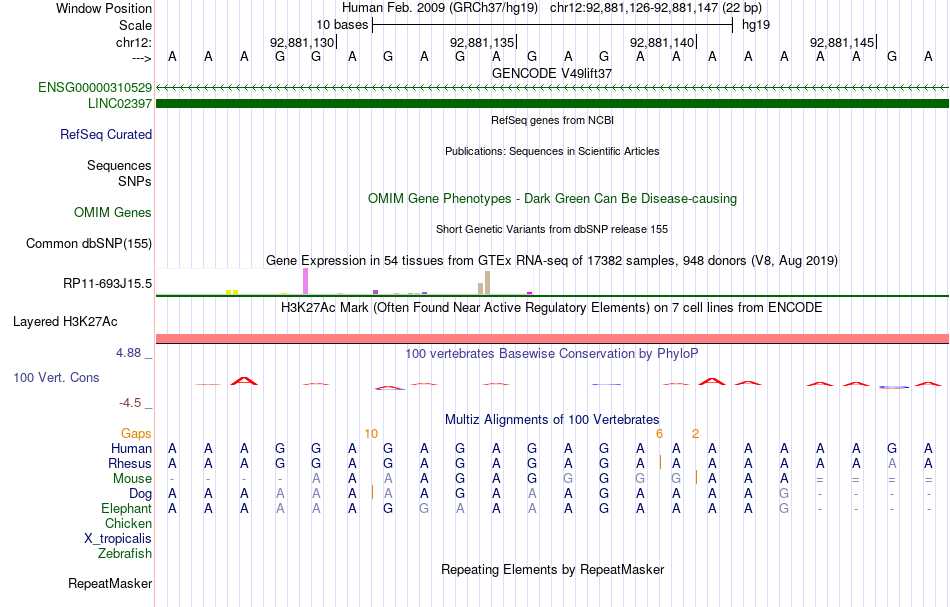Click the SNPs track label

(x=135, y=181)
